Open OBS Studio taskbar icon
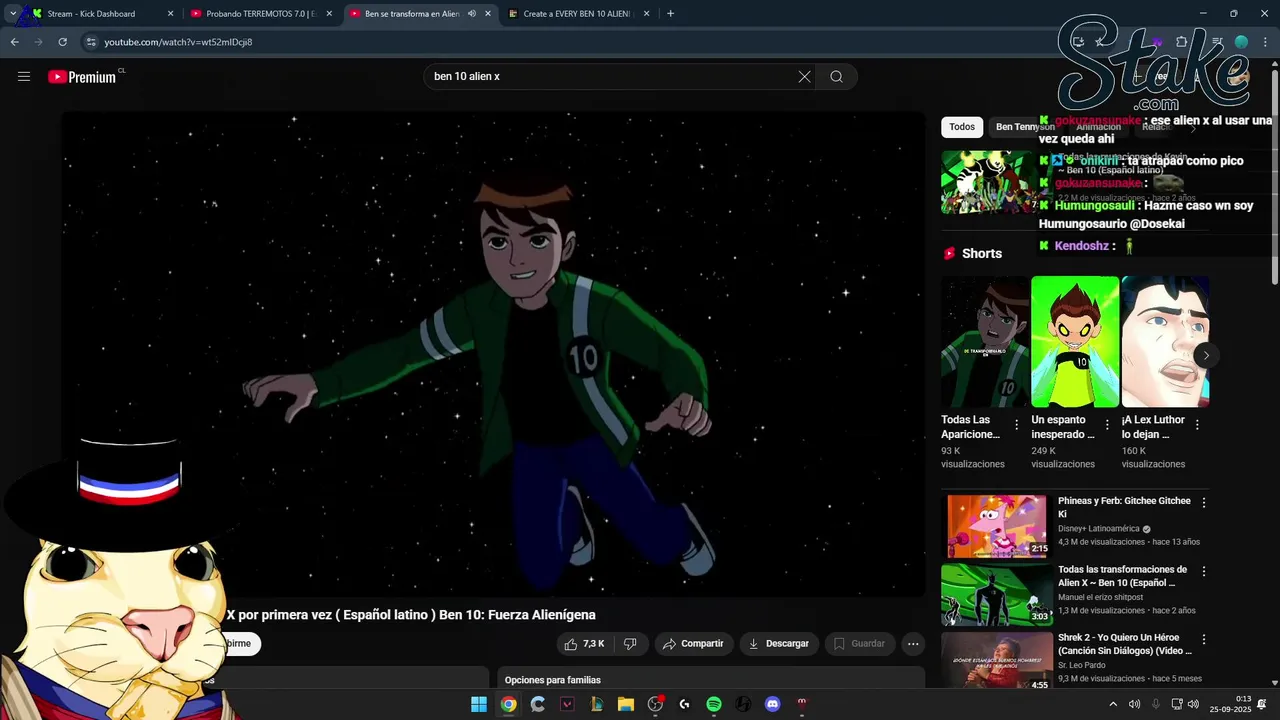Screen dimensions: 1280x720 point(655,704)
